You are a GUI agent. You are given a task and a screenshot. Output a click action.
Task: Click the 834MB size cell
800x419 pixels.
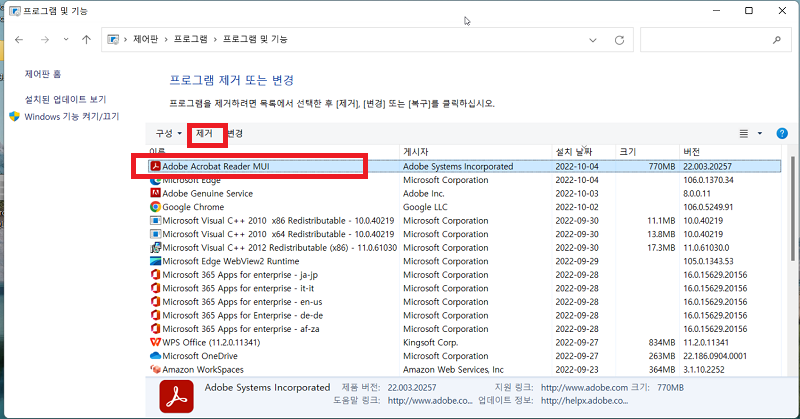click(x=662, y=342)
